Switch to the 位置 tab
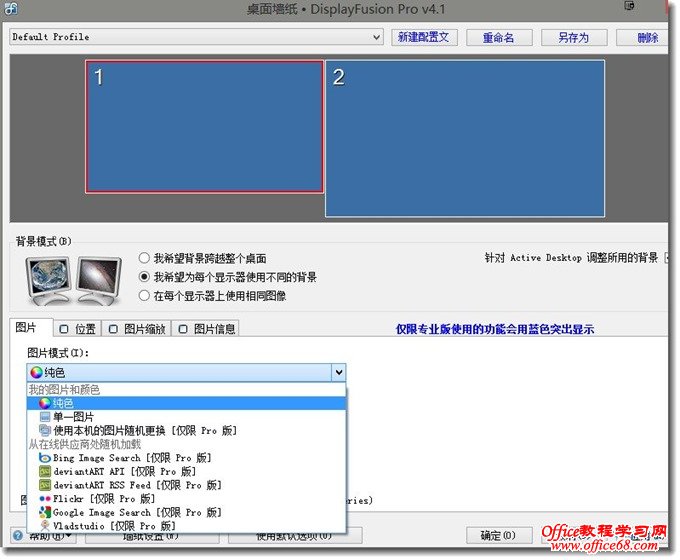Screen dimensions: 680x560 (78, 329)
